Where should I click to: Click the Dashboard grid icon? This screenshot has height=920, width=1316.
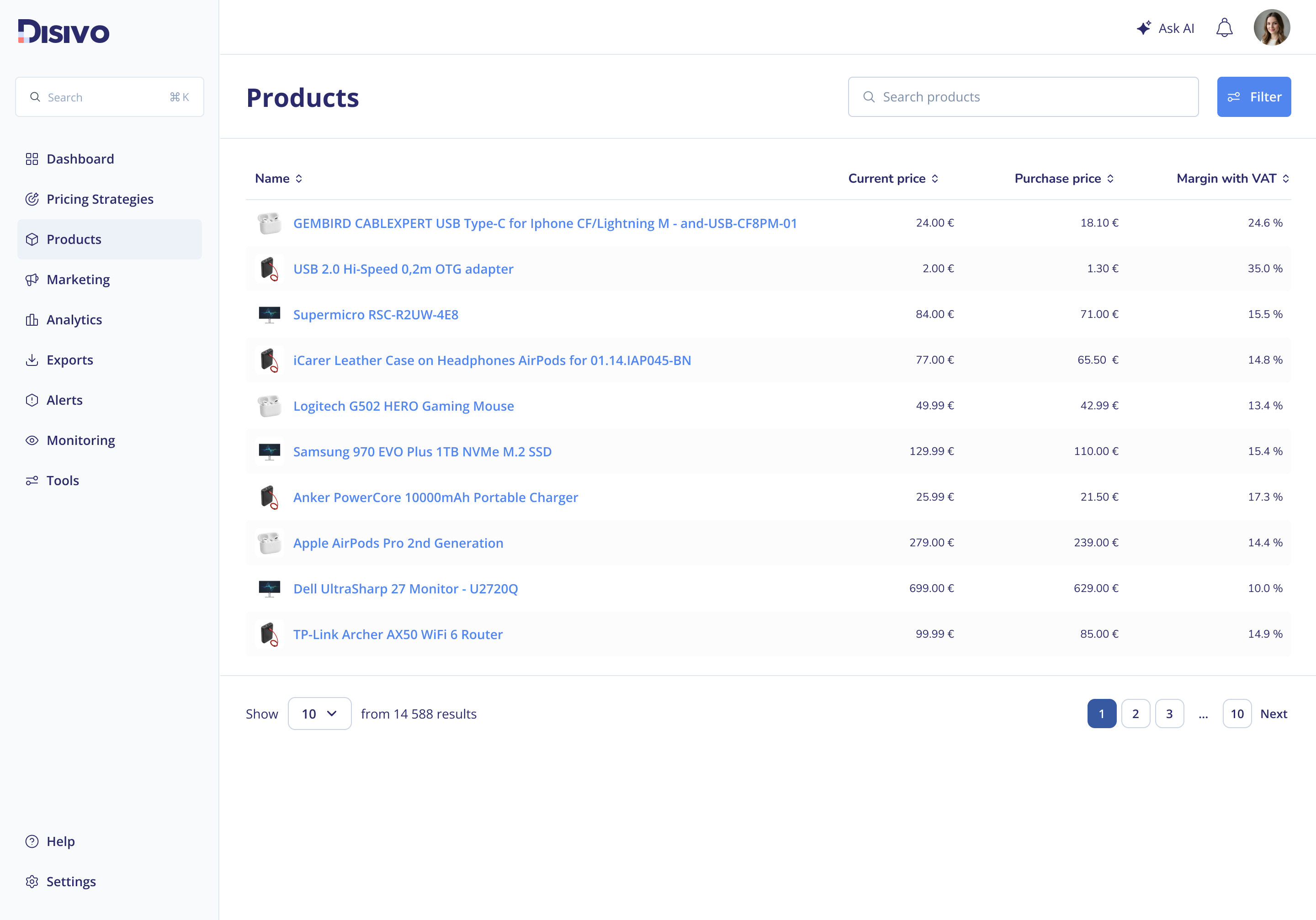(x=32, y=159)
